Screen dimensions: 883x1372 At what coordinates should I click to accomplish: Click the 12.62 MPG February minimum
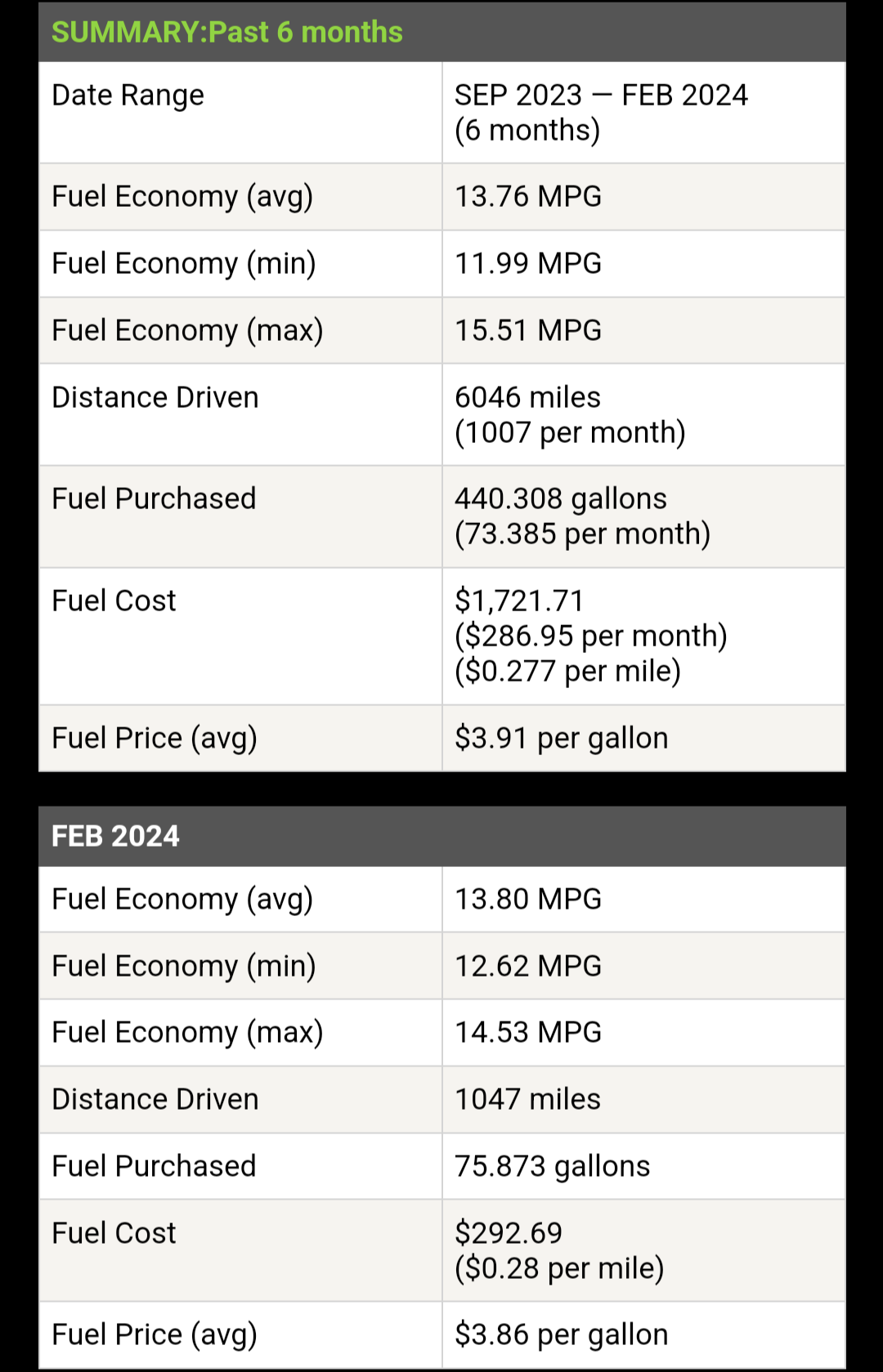click(528, 966)
